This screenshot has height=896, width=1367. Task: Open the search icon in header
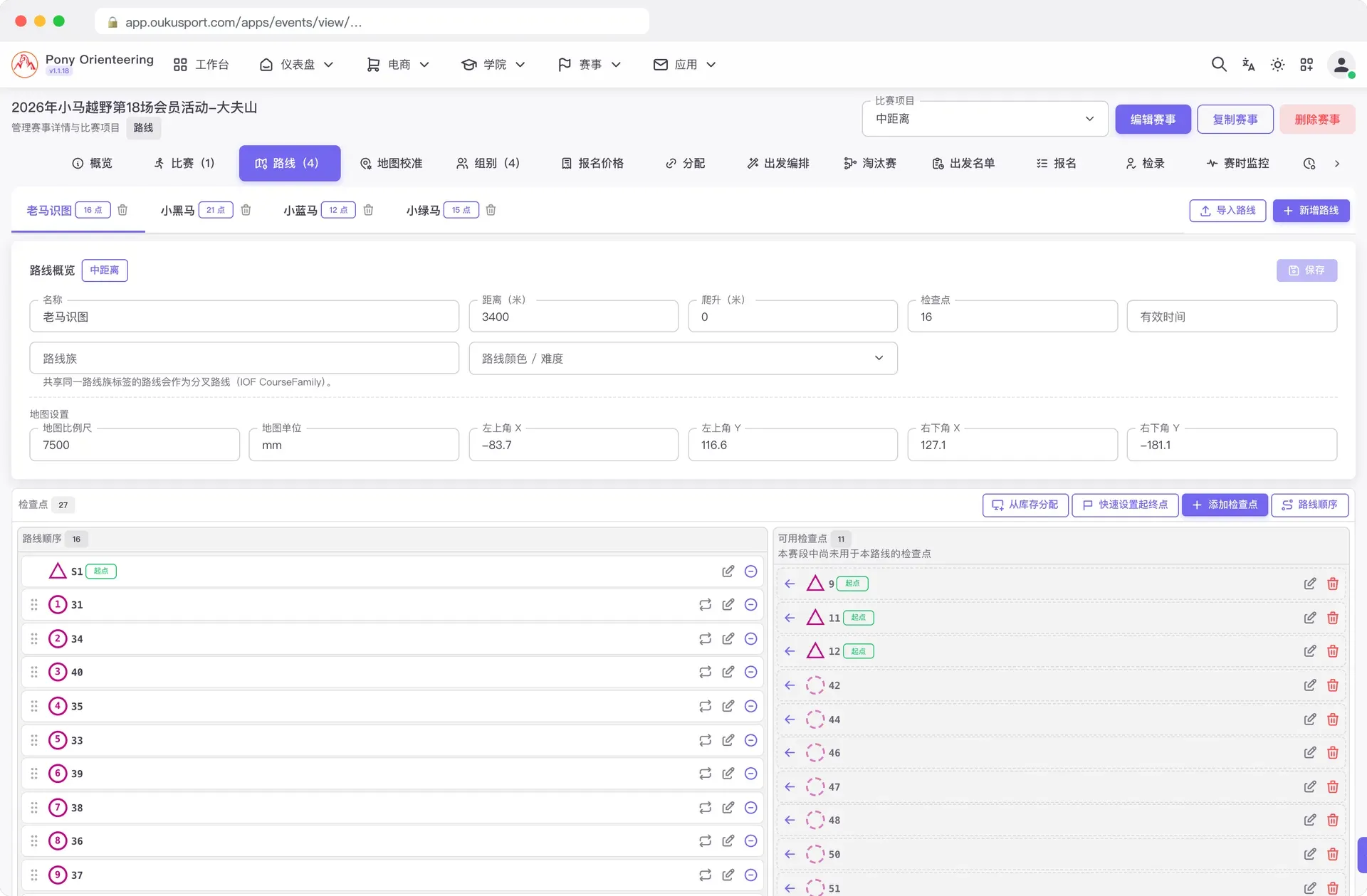(x=1219, y=65)
